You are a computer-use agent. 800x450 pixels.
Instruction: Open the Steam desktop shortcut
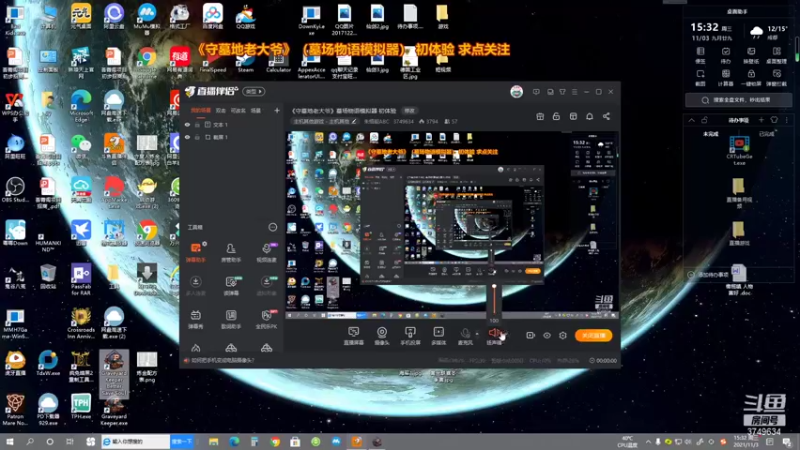[x=245, y=62]
